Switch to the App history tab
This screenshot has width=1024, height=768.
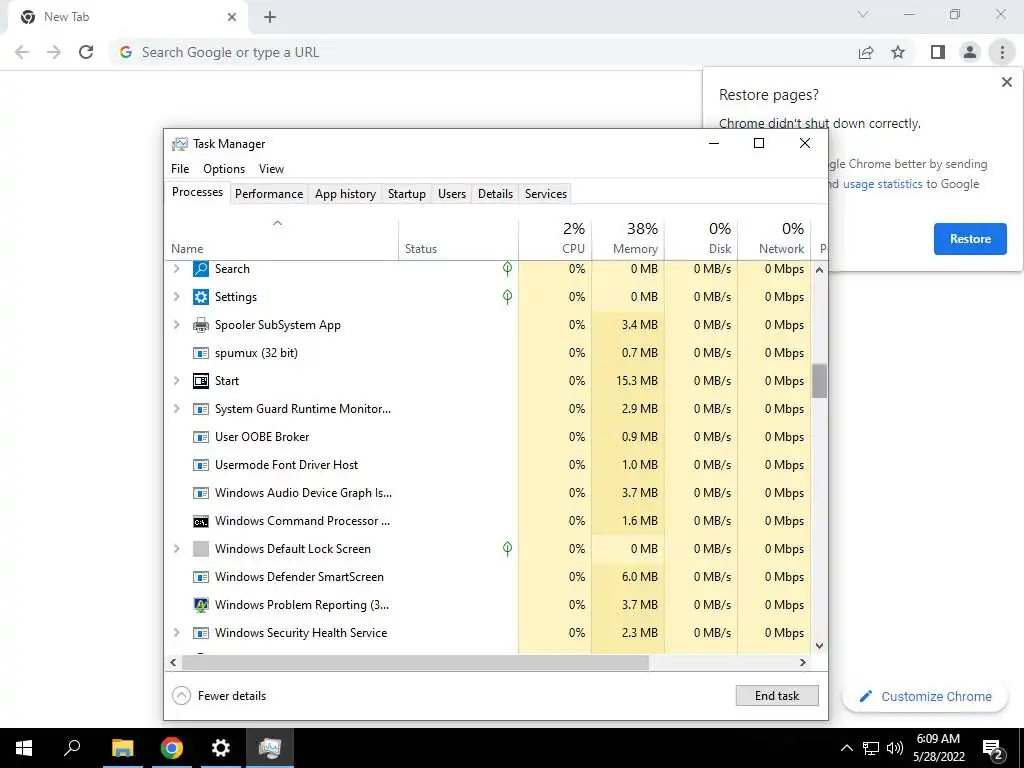pos(345,194)
